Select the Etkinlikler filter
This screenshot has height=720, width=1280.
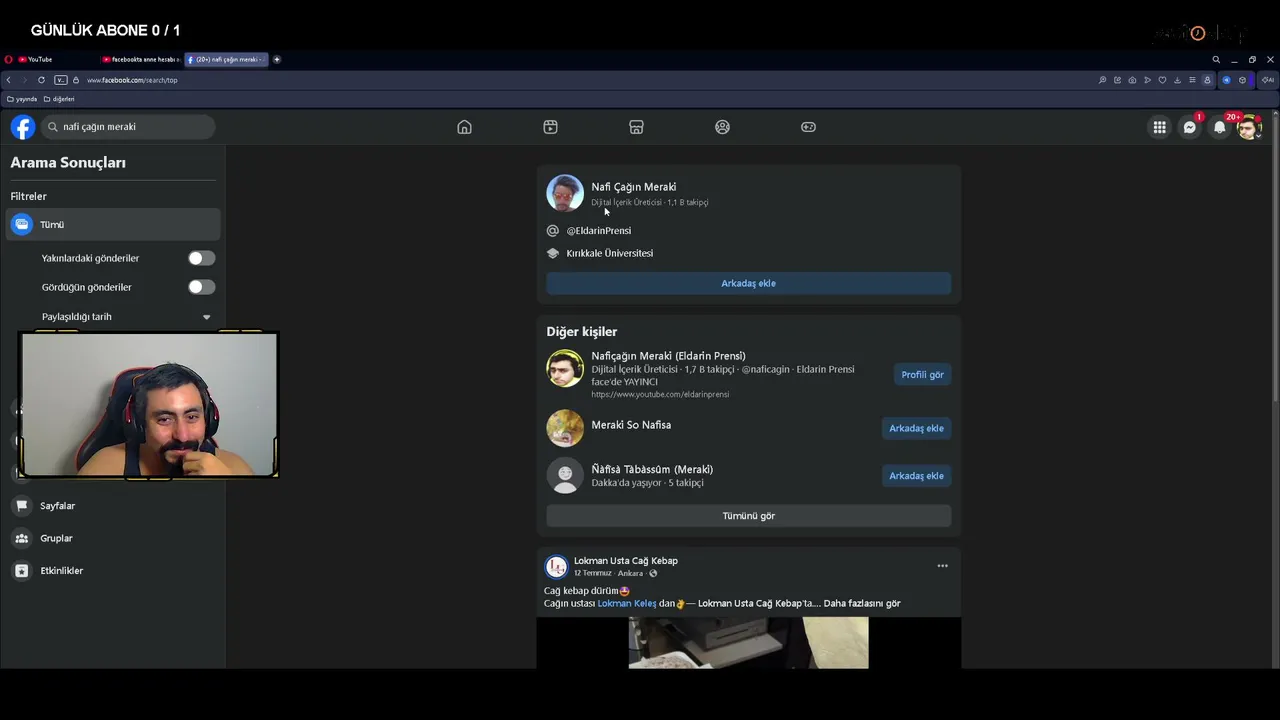[x=113, y=571]
